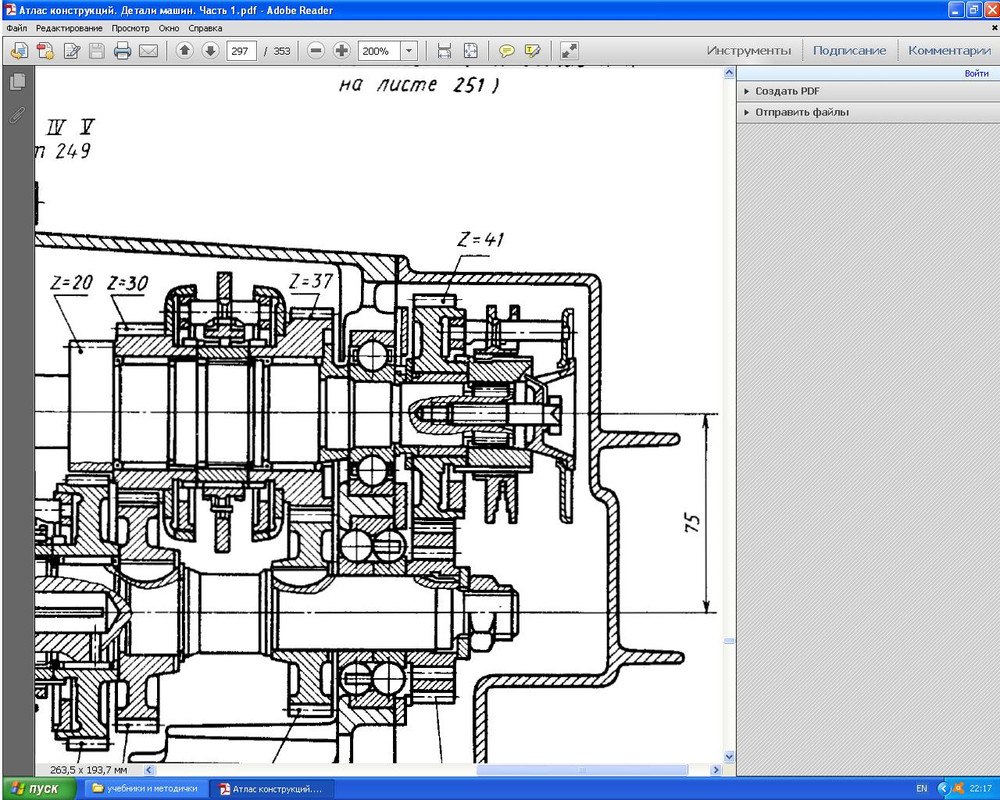Click the Send by email envelope icon
Image resolution: width=1000 pixels, height=800 pixels.
point(148,51)
